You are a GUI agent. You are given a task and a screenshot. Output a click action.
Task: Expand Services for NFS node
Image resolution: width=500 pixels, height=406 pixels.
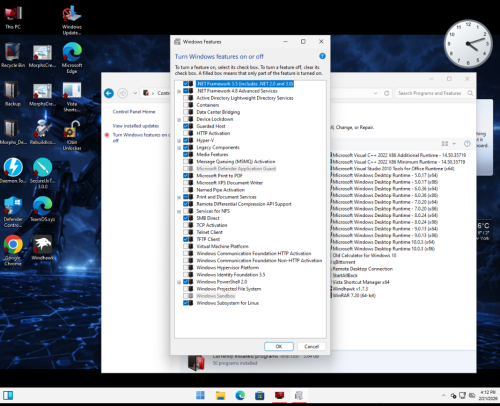179,211
